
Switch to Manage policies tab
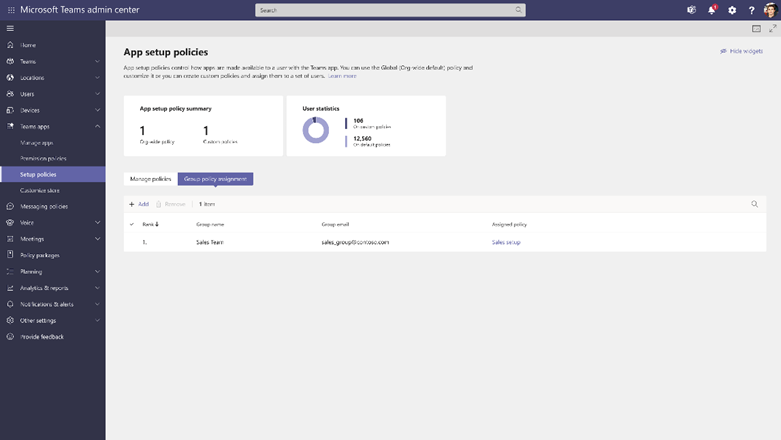[150, 179]
